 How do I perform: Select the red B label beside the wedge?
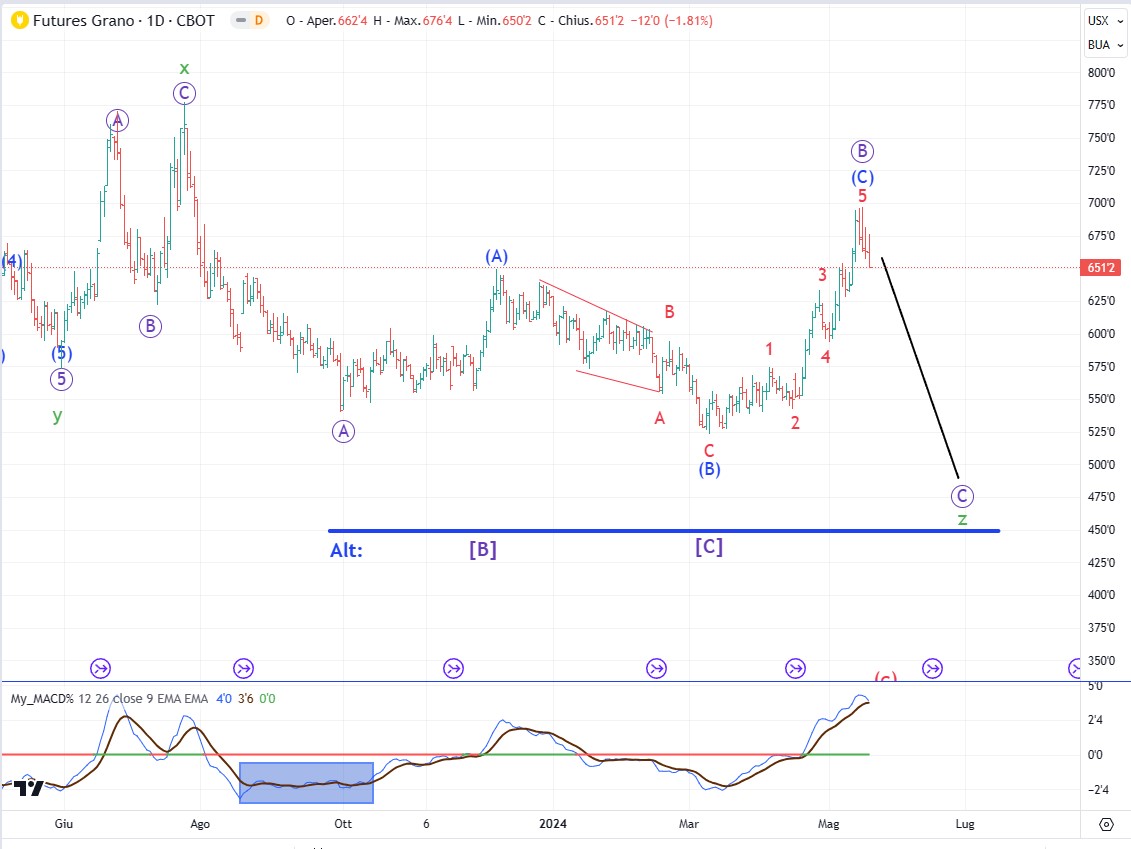669,312
